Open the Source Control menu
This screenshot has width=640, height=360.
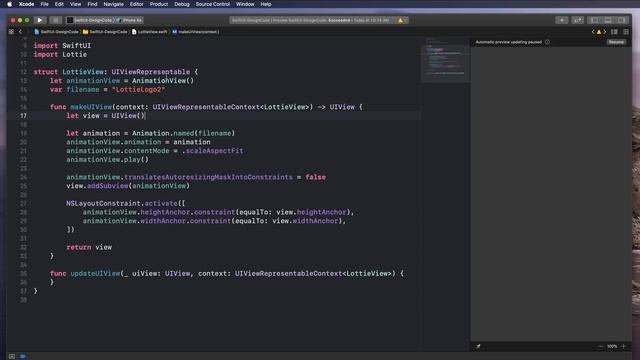[213, 4]
